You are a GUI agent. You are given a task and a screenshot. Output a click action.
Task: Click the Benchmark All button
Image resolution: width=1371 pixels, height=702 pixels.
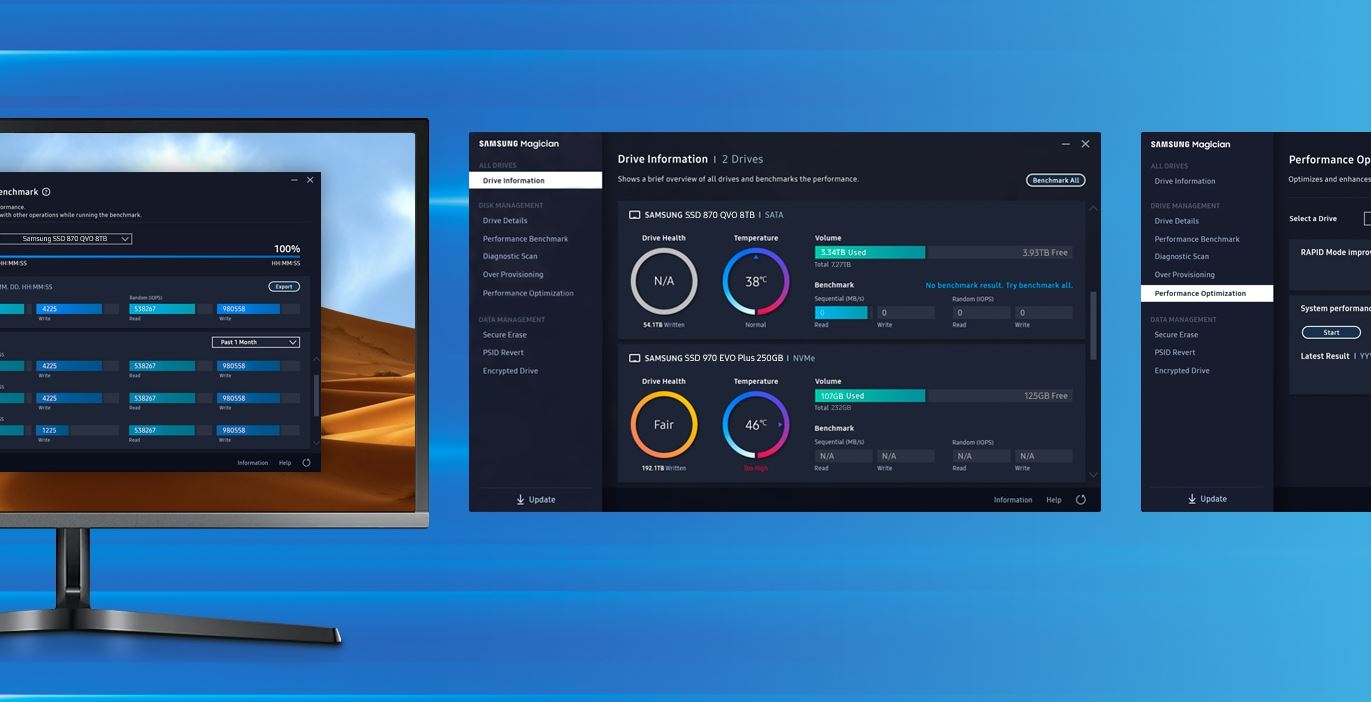[1056, 181]
